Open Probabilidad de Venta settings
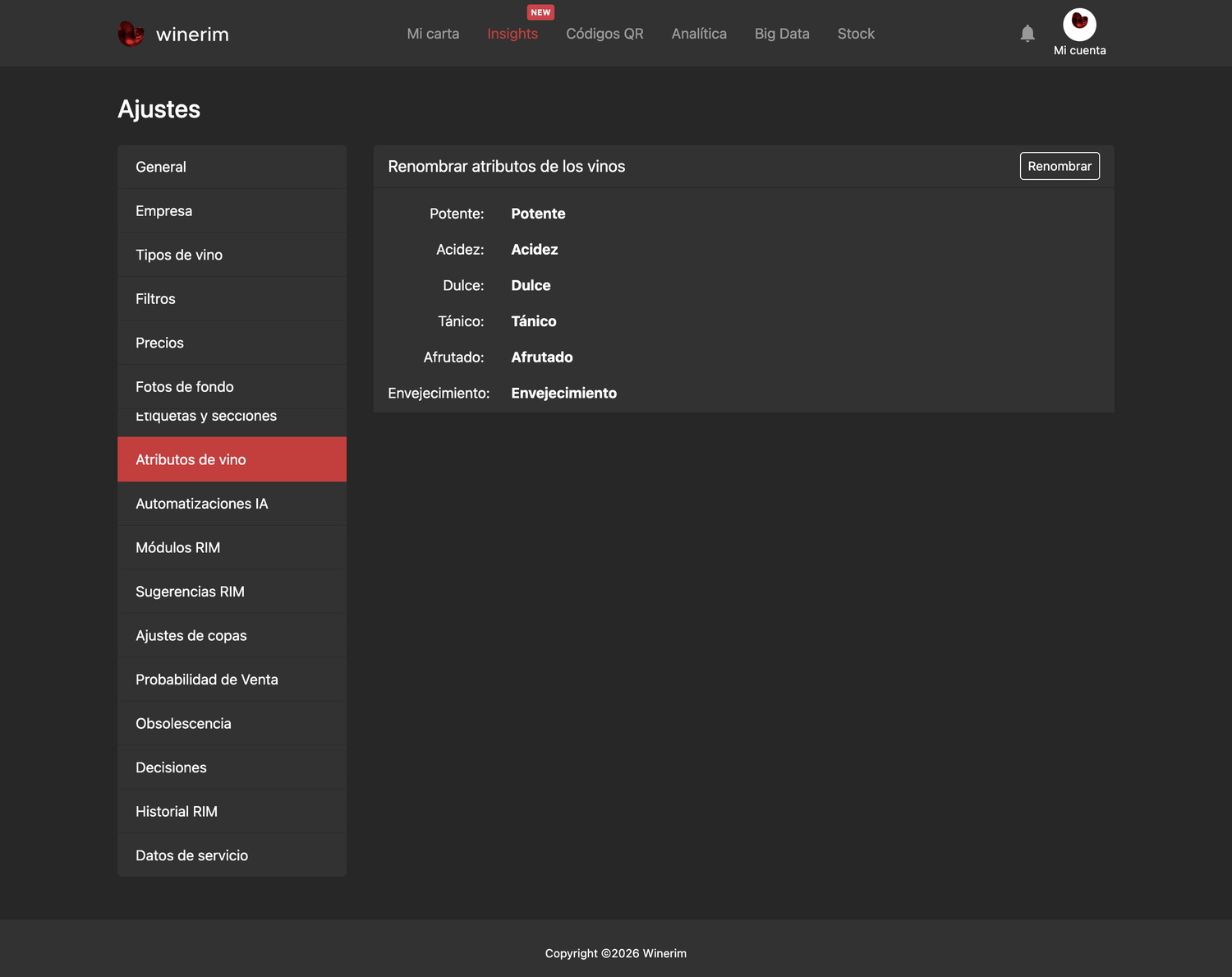 232,680
